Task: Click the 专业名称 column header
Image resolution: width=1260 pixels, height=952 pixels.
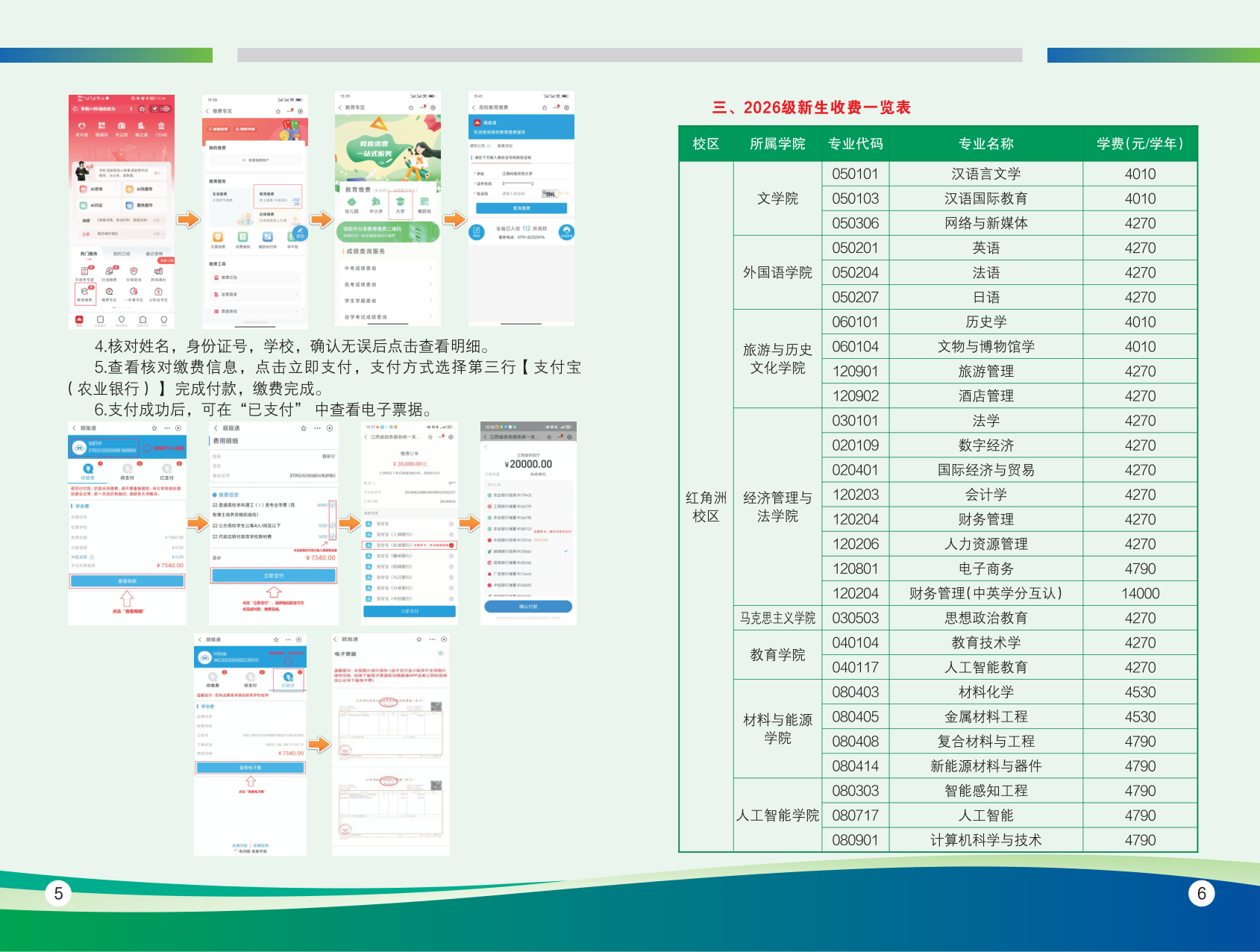Action: [985, 144]
